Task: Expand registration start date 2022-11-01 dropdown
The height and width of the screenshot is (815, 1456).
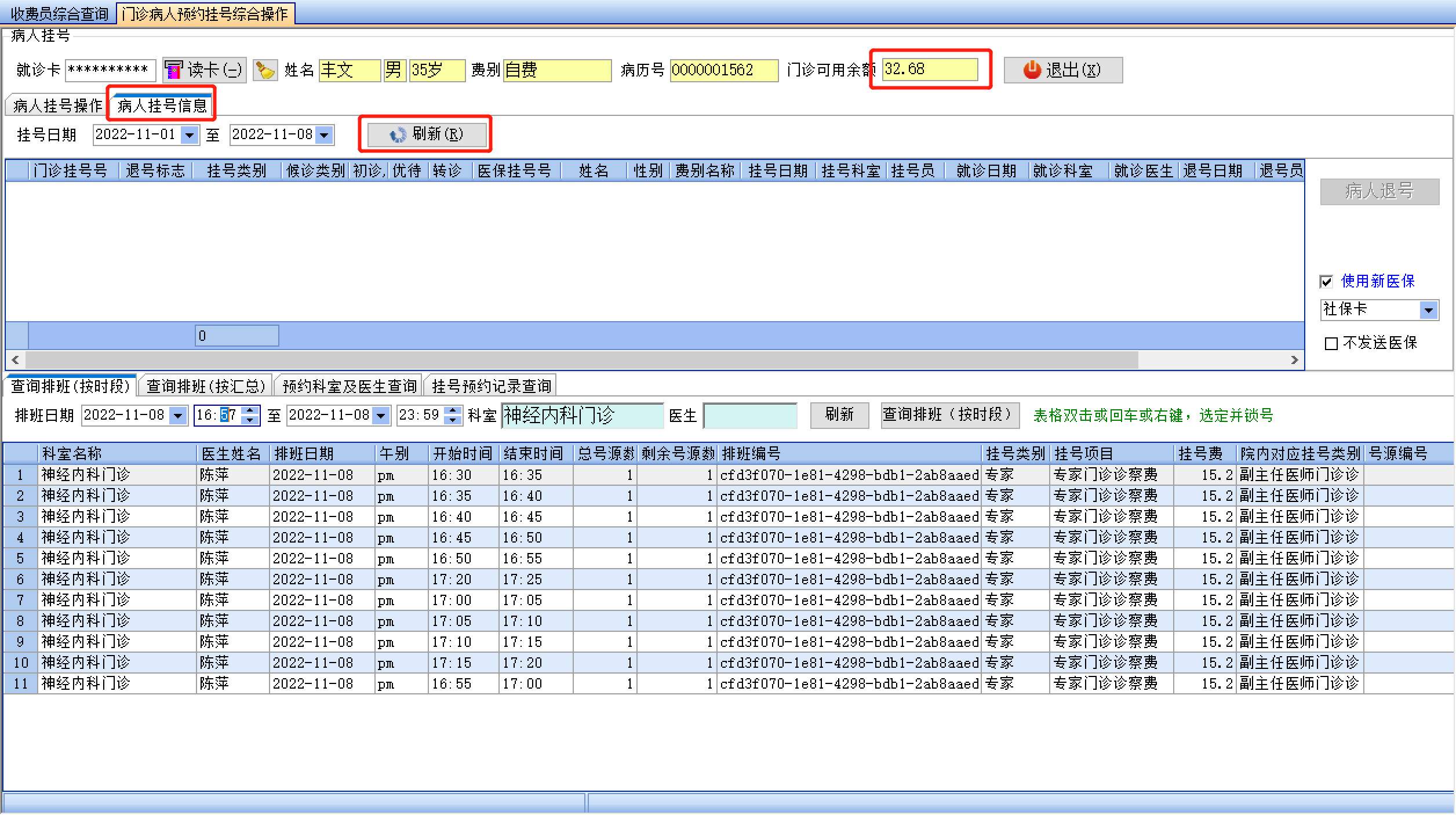Action: point(189,135)
